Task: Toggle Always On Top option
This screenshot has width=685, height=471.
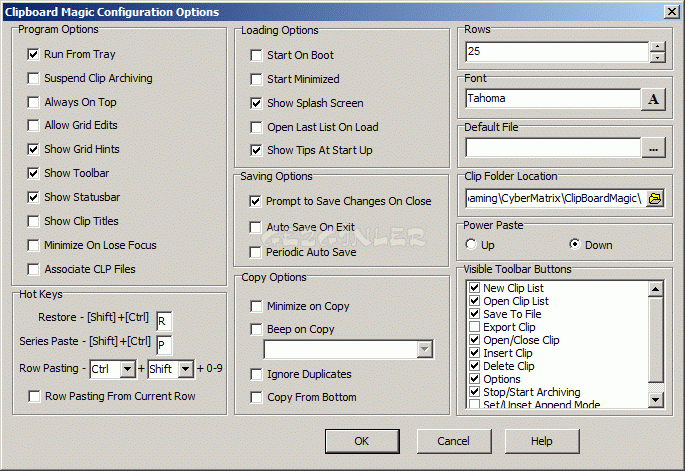Action: [x=33, y=102]
